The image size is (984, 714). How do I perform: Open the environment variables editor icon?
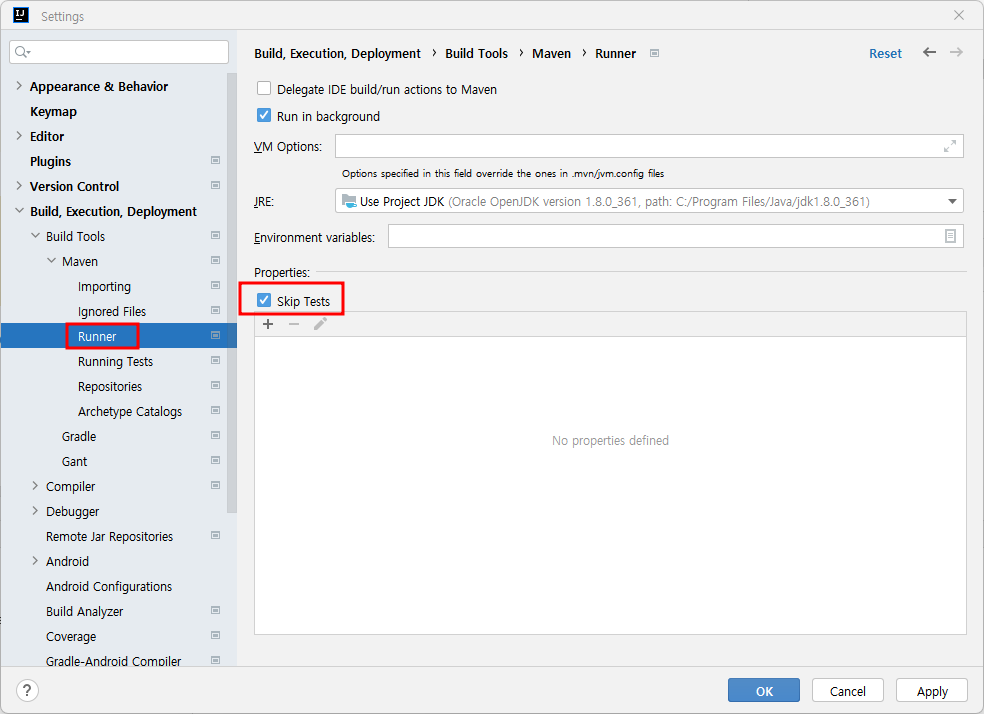(x=950, y=236)
